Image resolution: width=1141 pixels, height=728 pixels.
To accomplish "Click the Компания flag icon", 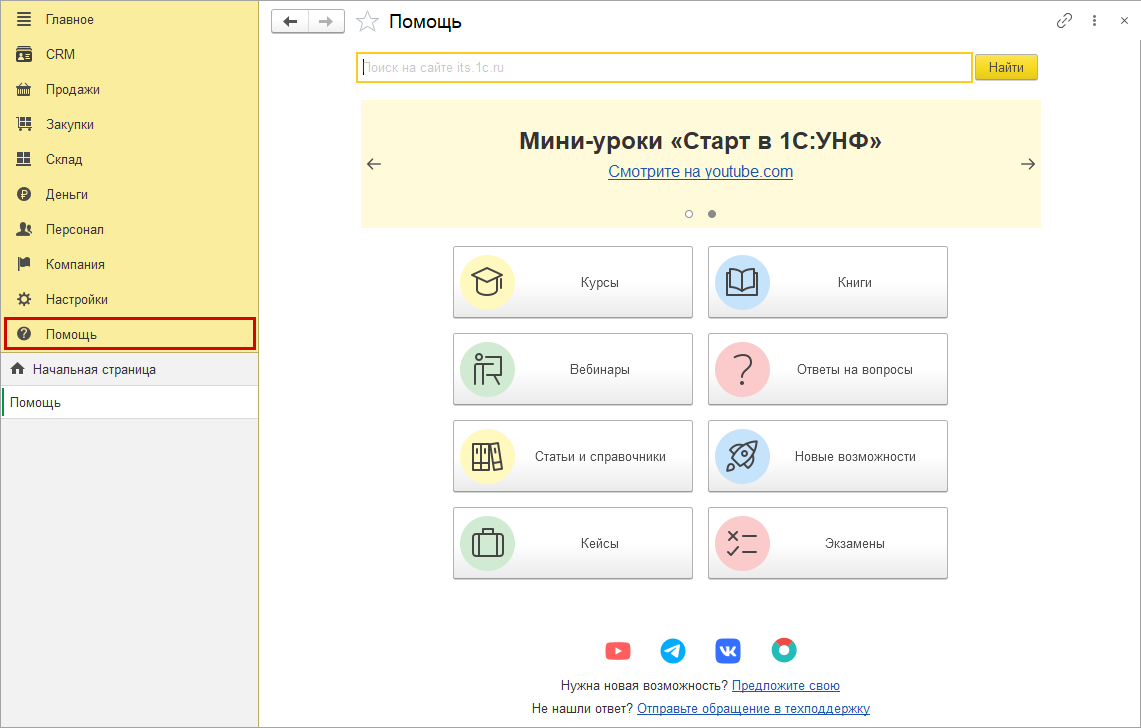I will click(x=24, y=264).
